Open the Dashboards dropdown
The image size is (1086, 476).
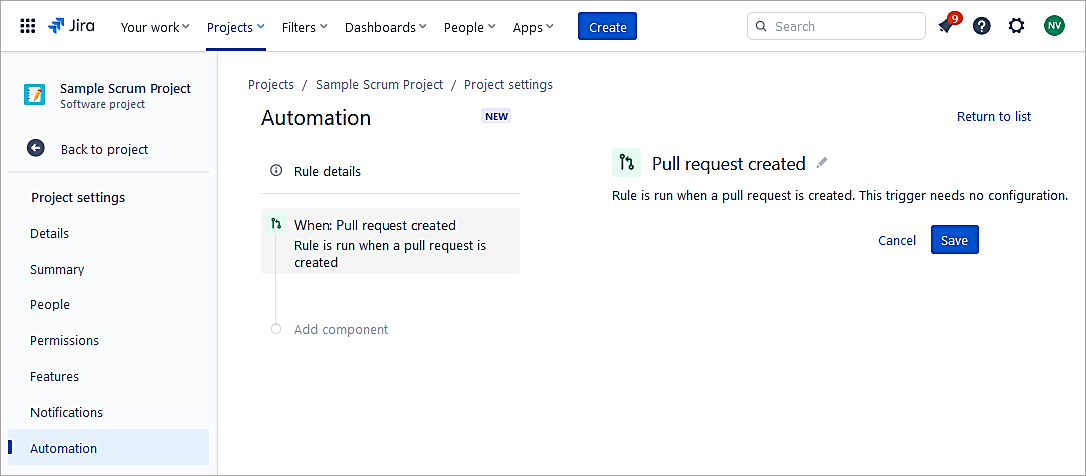[385, 27]
